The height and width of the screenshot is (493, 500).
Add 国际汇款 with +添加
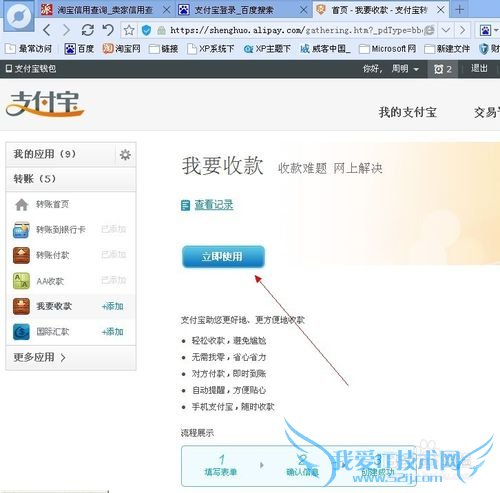[113, 332]
